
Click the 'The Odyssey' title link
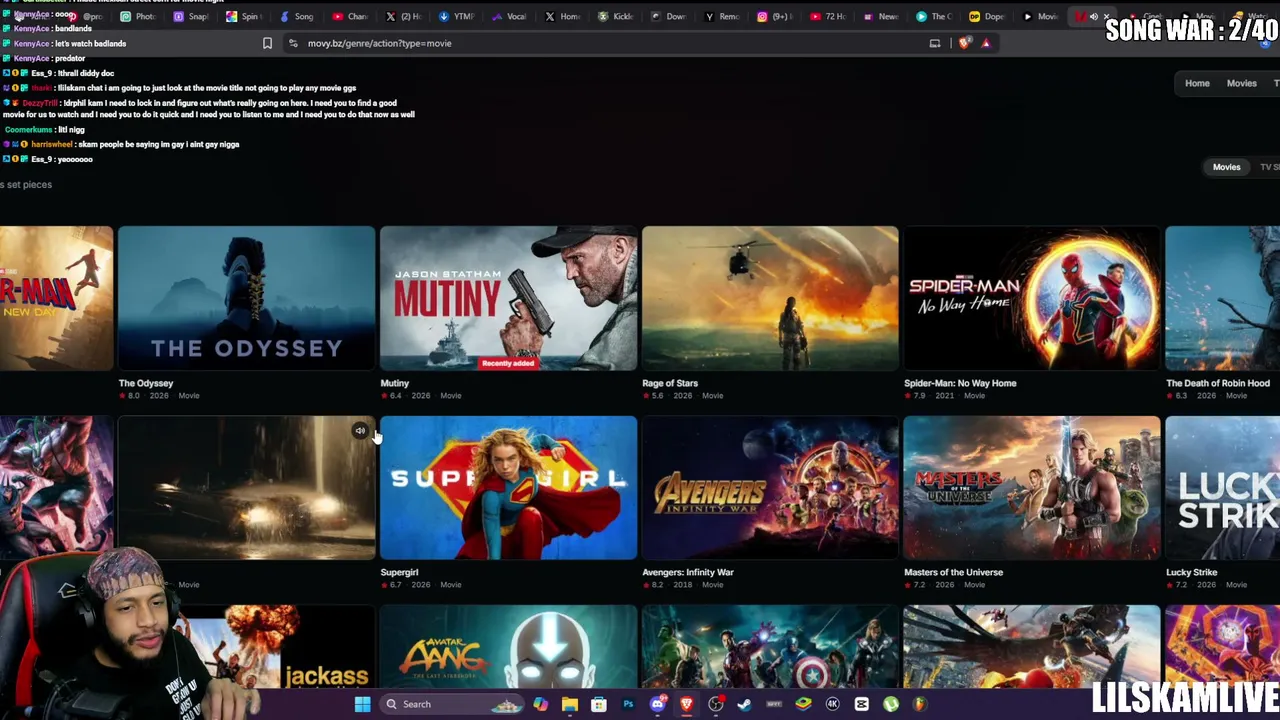coord(146,383)
